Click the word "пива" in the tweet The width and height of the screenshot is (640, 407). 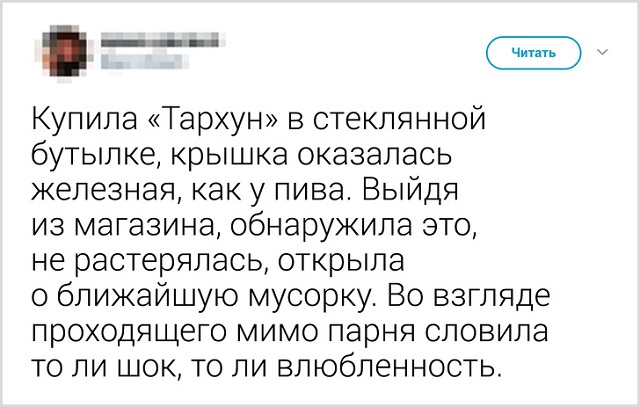(319, 189)
